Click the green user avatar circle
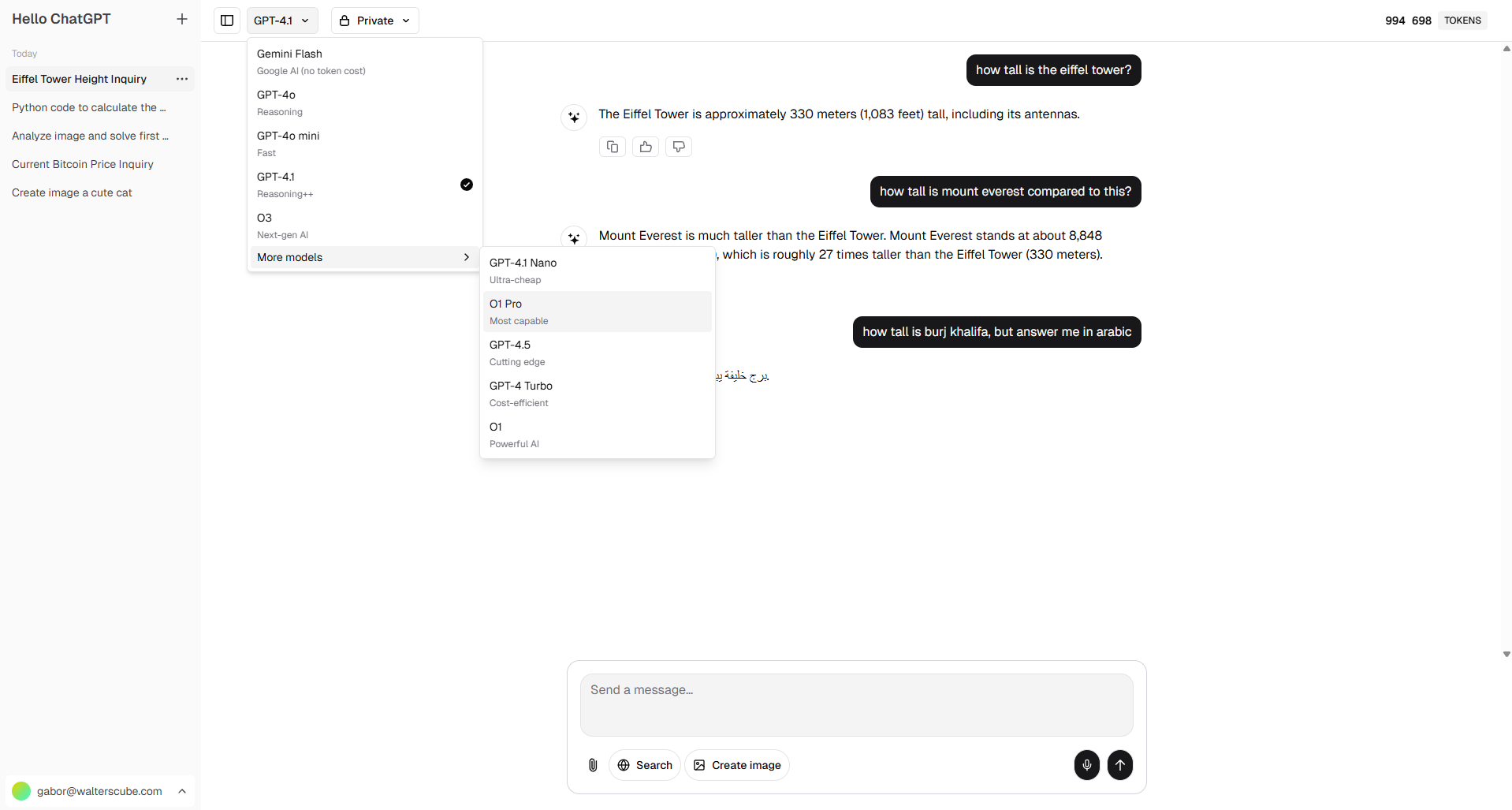Image resolution: width=1512 pixels, height=810 pixels. pos(21,791)
